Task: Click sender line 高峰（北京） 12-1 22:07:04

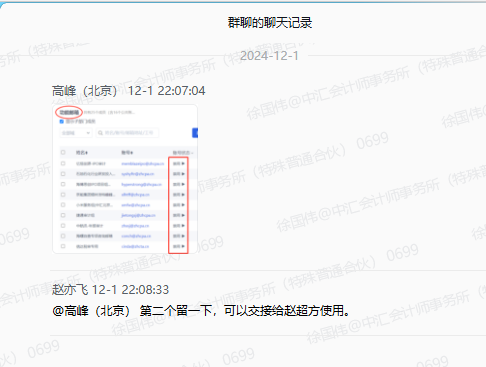Action: [x=129, y=91]
